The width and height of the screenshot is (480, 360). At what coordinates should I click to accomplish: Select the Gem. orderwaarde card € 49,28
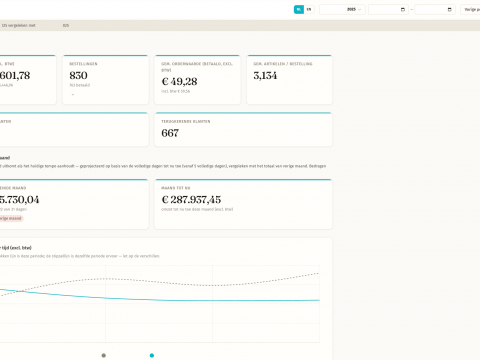[197, 80]
